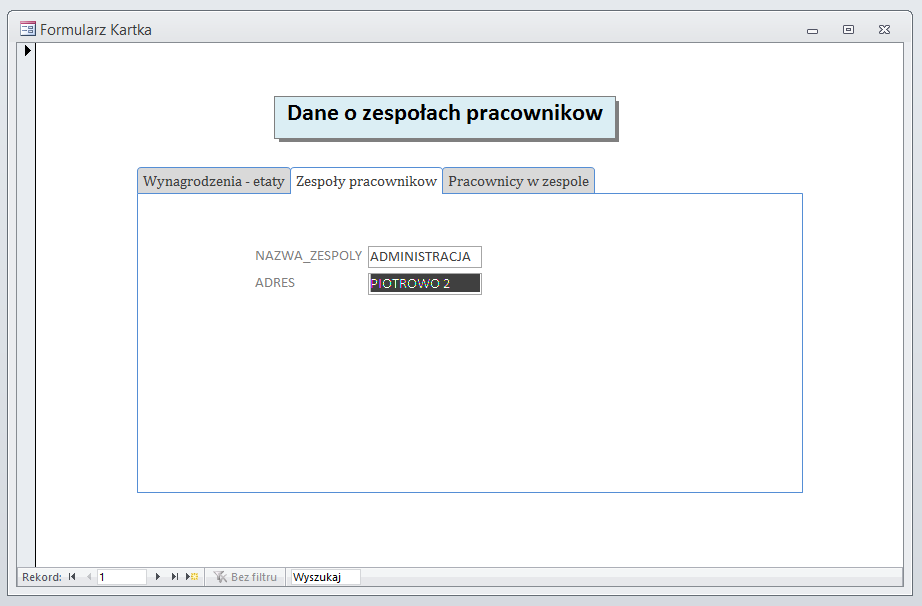
Task: Advance to the next record
Action: 158,577
